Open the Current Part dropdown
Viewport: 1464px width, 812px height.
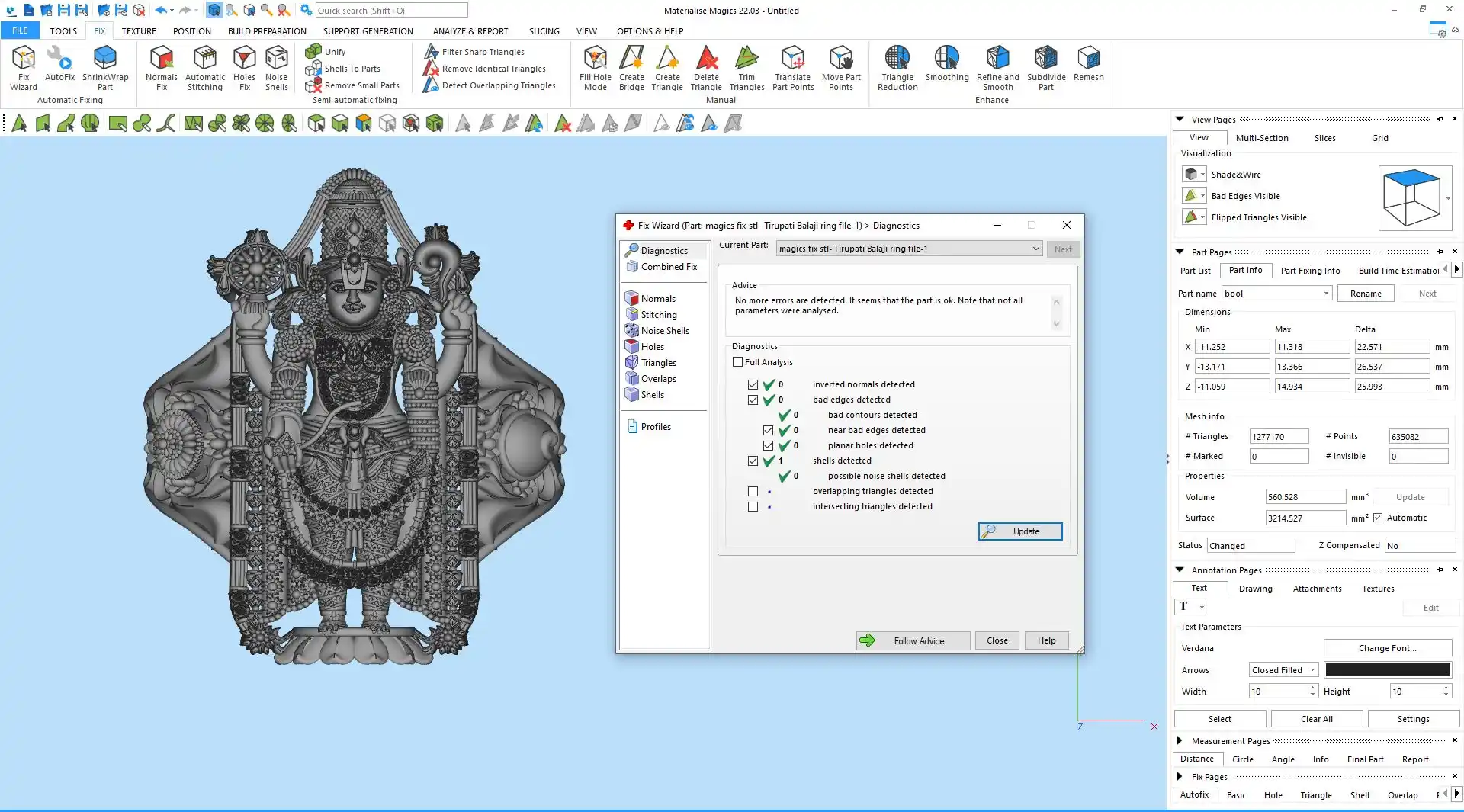1035,249
